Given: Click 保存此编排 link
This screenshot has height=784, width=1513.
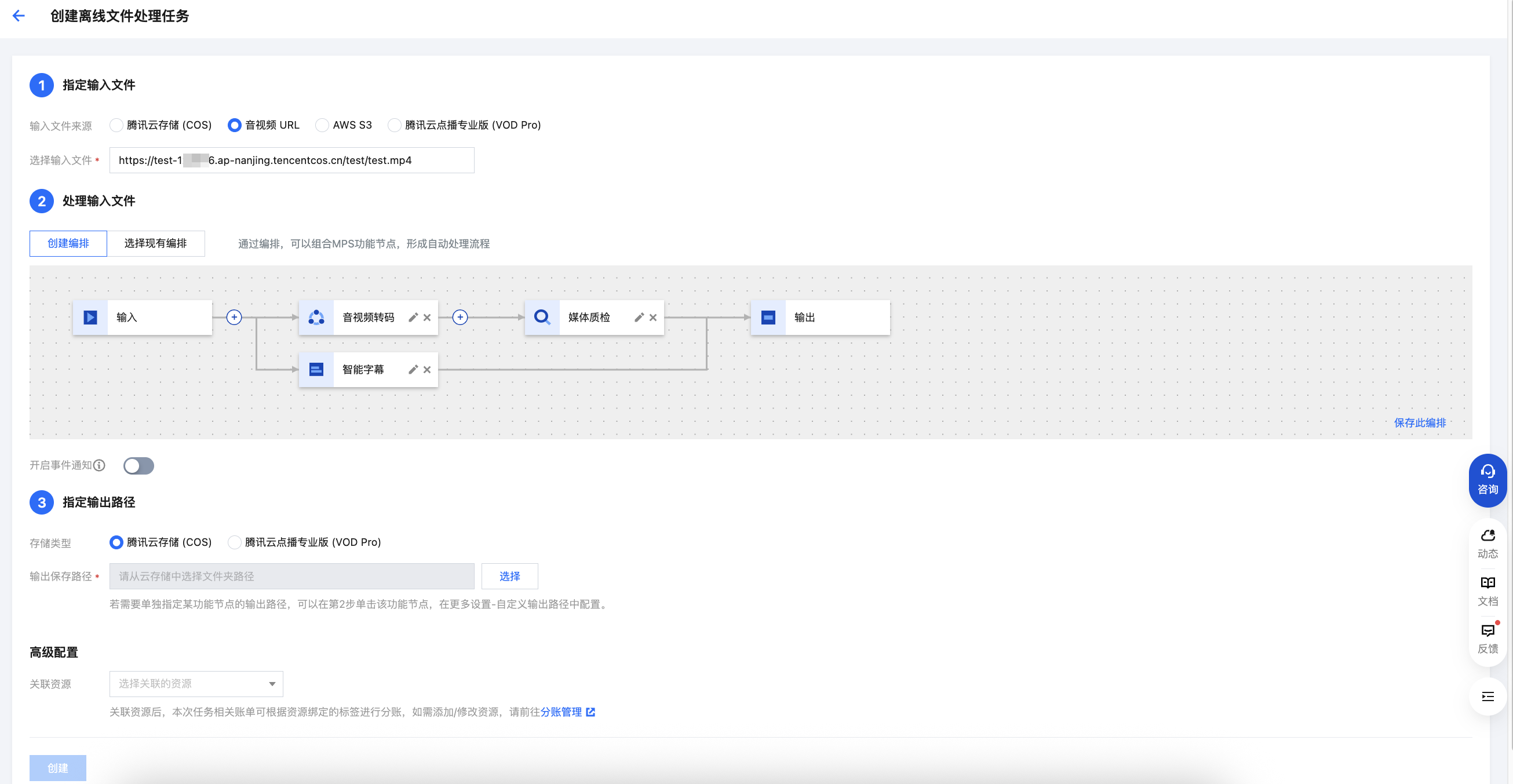Looking at the screenshot, I should tap(1419, 423).
